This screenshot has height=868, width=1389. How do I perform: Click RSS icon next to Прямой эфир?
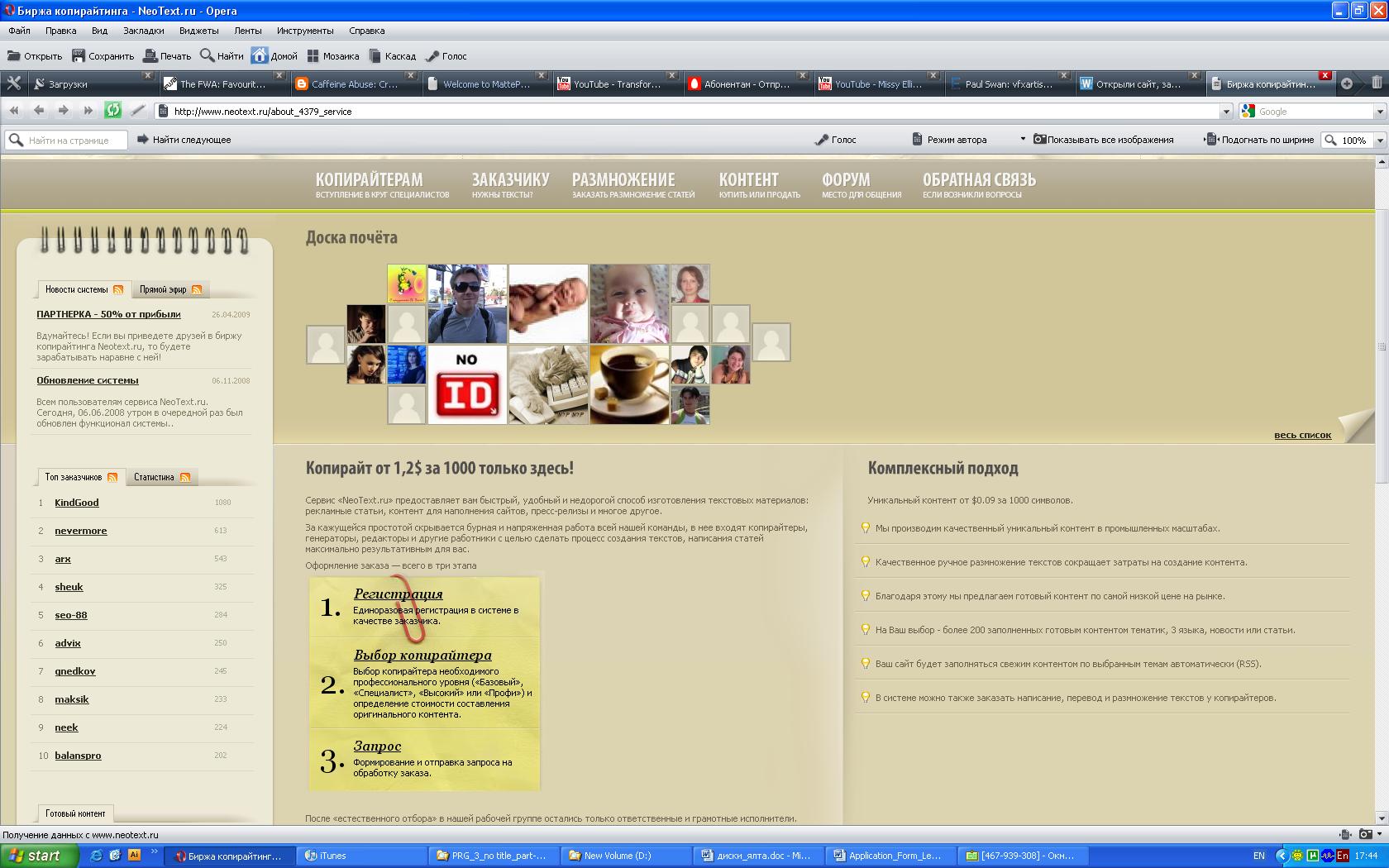[197, 289]
